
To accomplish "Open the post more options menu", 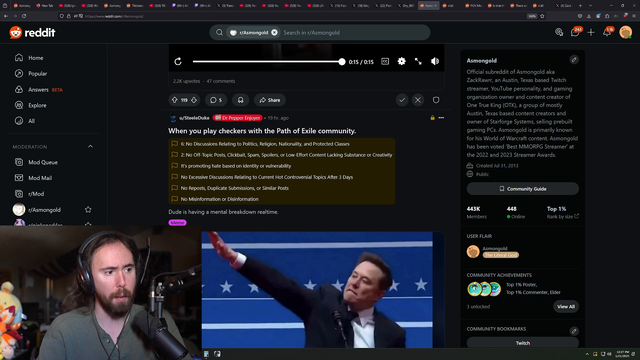I will pos(441,118).
